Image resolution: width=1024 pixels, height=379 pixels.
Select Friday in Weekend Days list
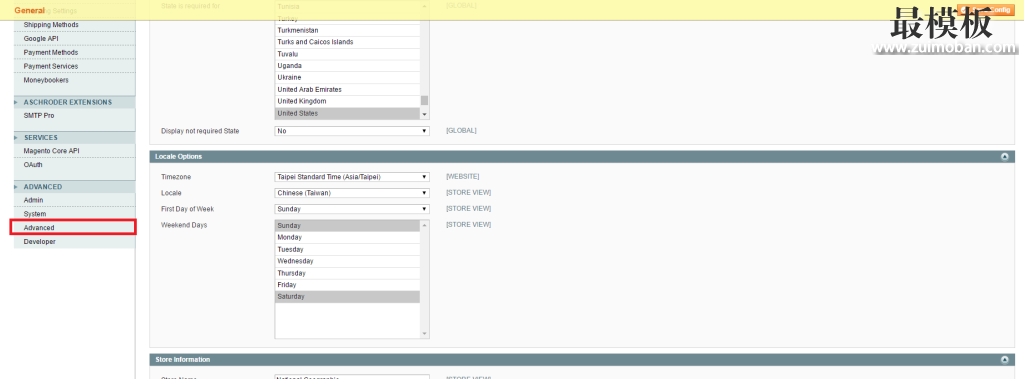(x=347, y=285)
